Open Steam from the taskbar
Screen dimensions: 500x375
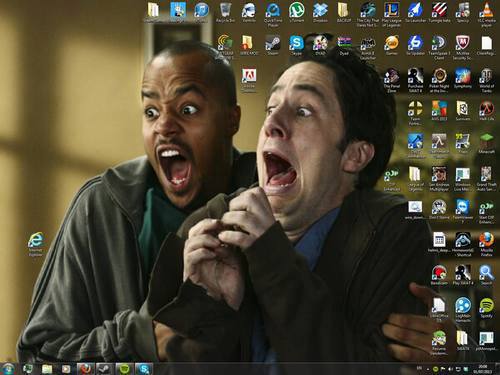(104, 369)
